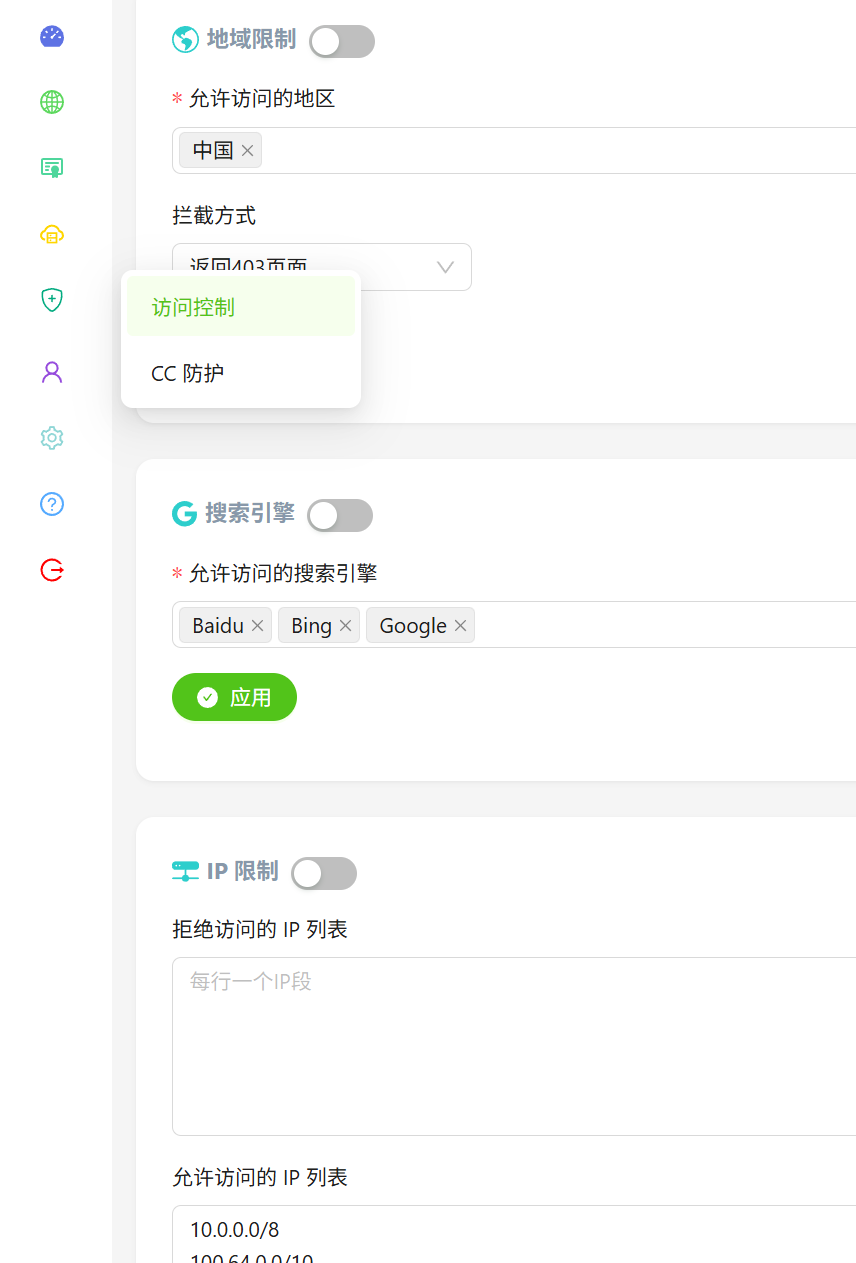Open settings with the gear icon

point(51,437)
